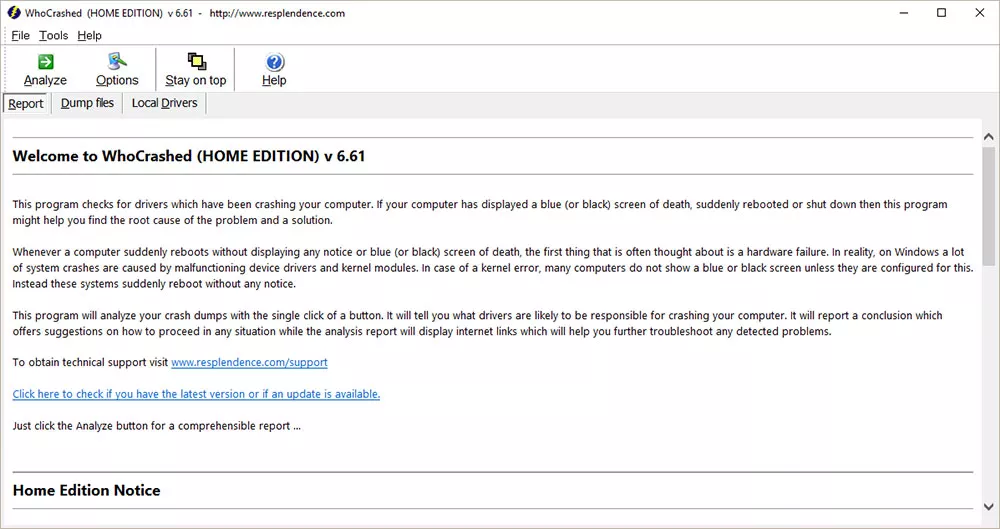The image size is (1000, 529).
Task: Switch to the Local Drivers tab
Action: click(x=165, y=103)
